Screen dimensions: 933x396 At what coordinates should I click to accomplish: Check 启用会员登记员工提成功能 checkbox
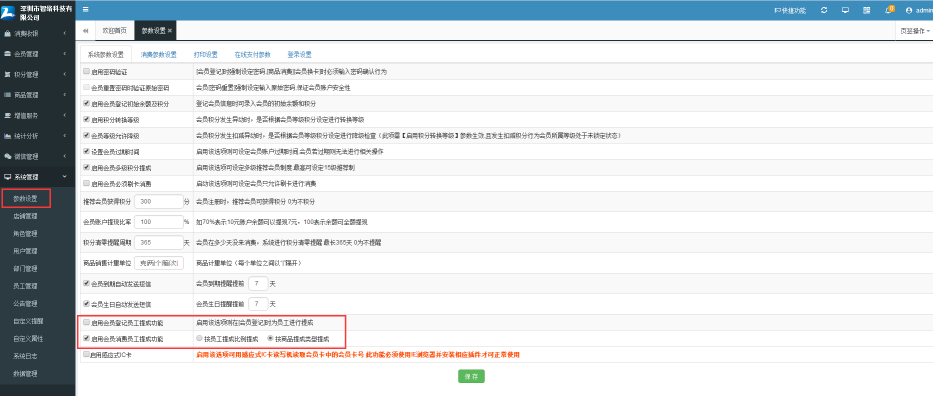pos(87,322)
